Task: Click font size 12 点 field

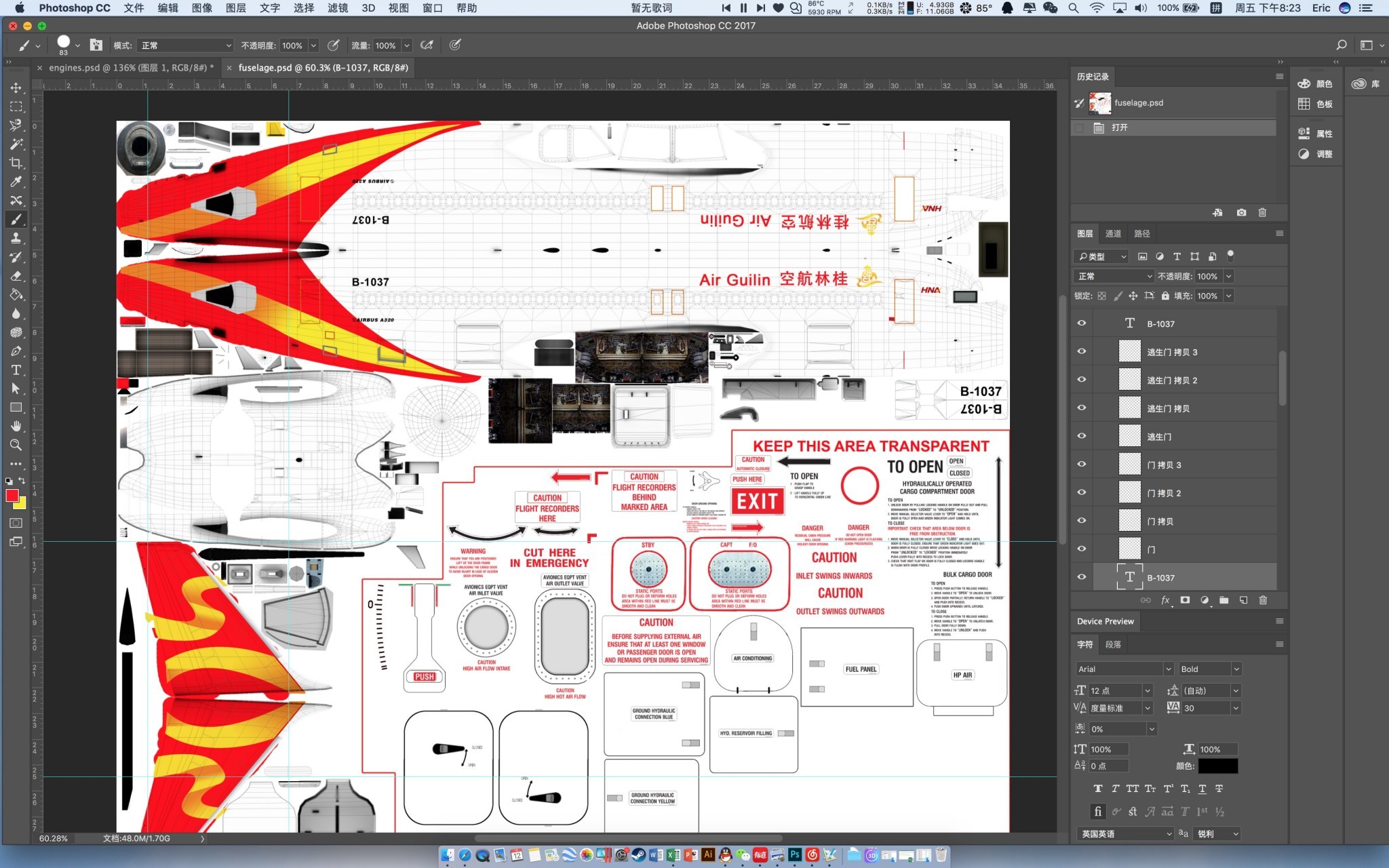Action: pyautogui.click(x=1115, y=690)
